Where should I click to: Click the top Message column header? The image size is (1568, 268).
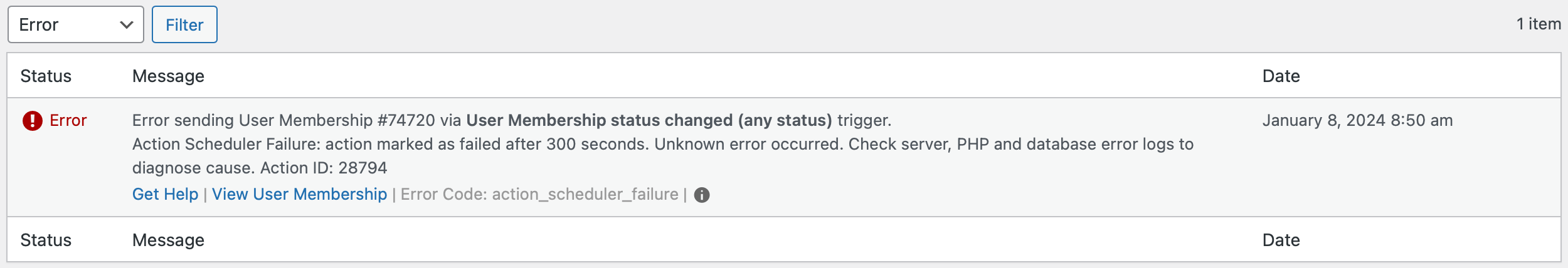(168, 76)
